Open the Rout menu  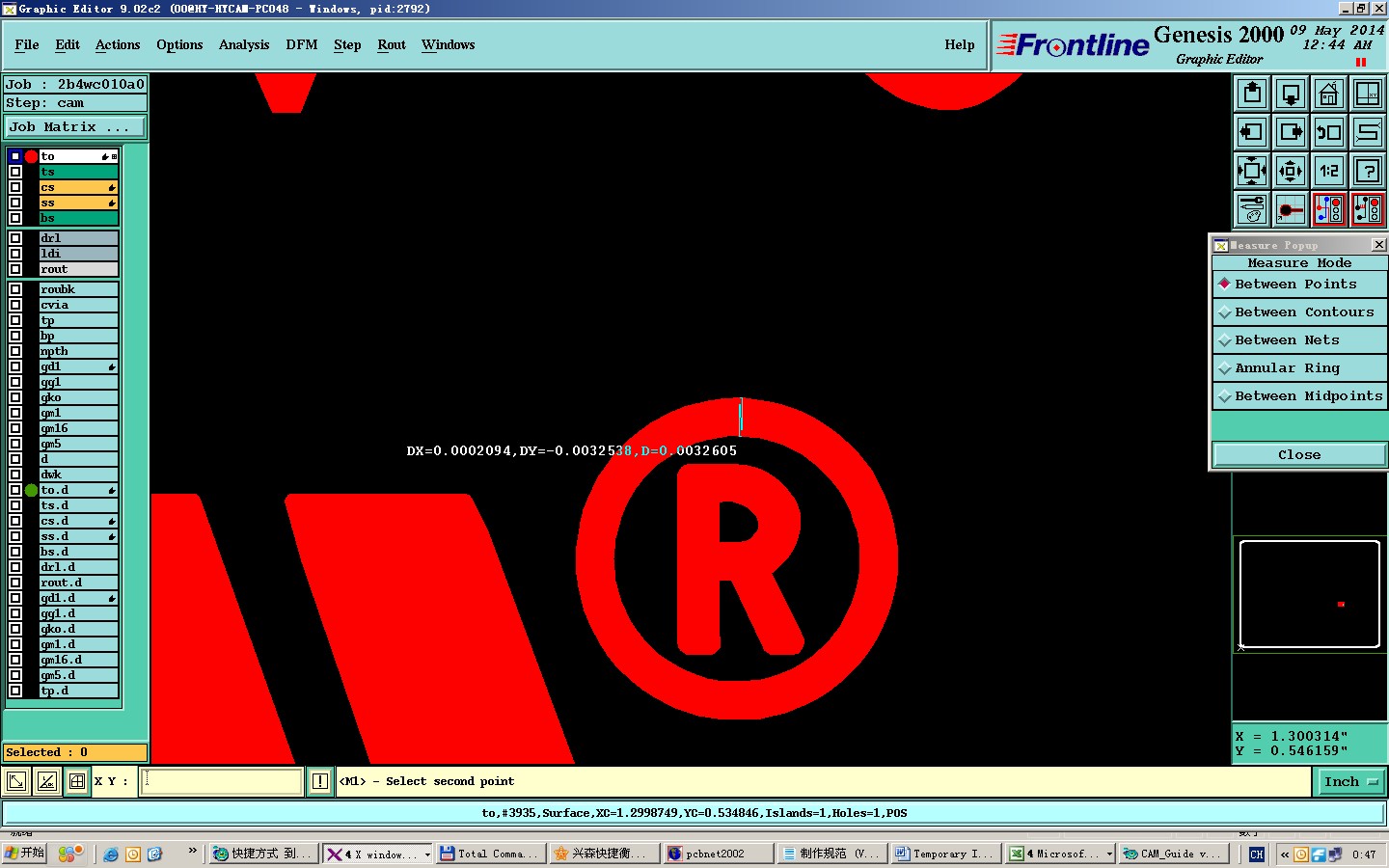click(392, 45)
